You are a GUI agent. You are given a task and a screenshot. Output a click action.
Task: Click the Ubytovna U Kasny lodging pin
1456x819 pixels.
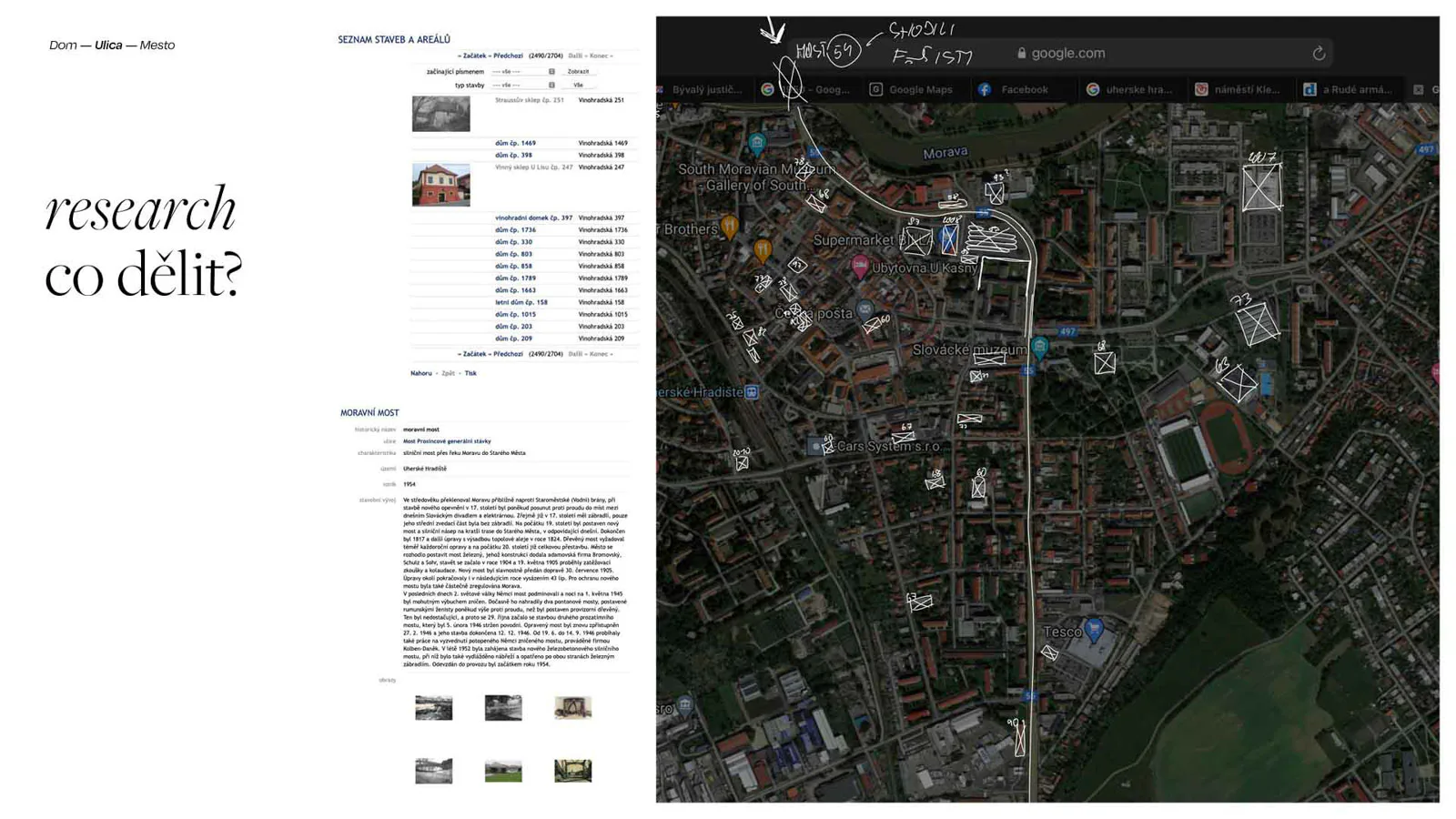click(x=860, y=267)
